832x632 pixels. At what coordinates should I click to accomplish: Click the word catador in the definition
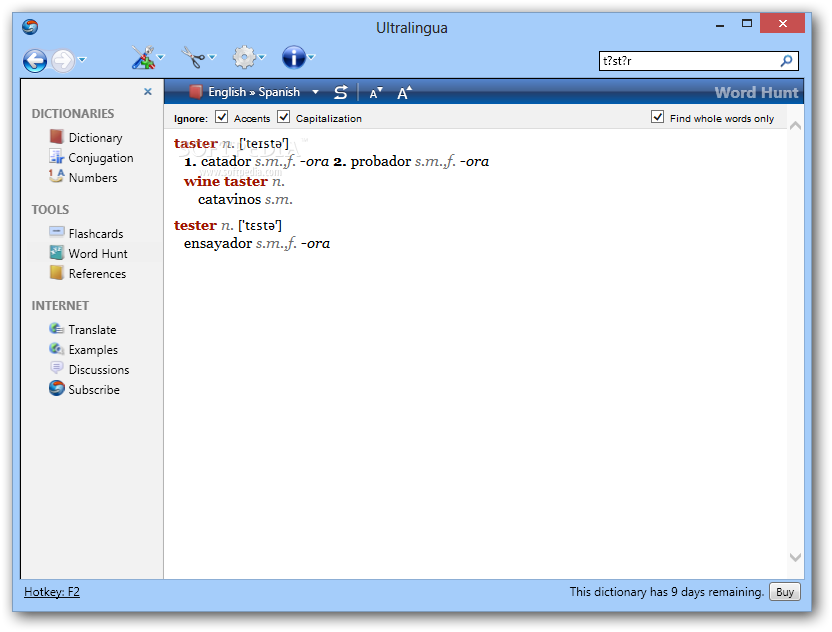(226, 161)
